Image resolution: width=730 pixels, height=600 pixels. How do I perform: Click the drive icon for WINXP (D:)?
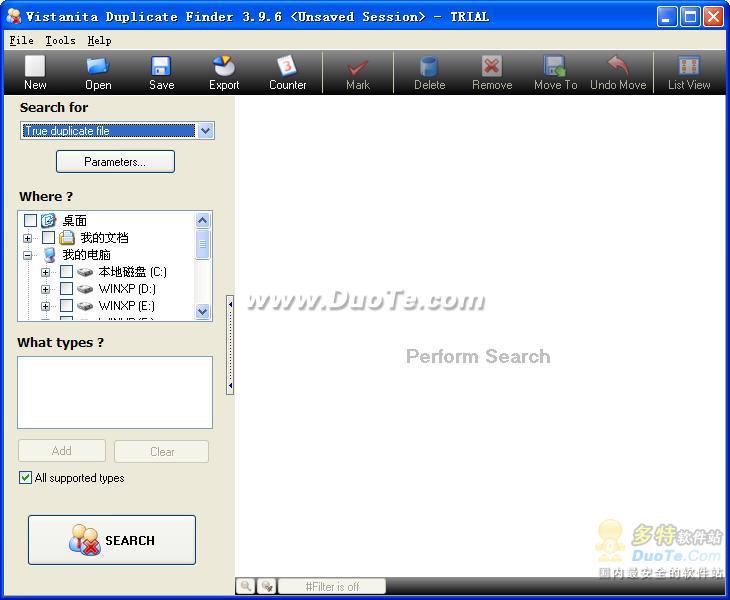(85, 289)
